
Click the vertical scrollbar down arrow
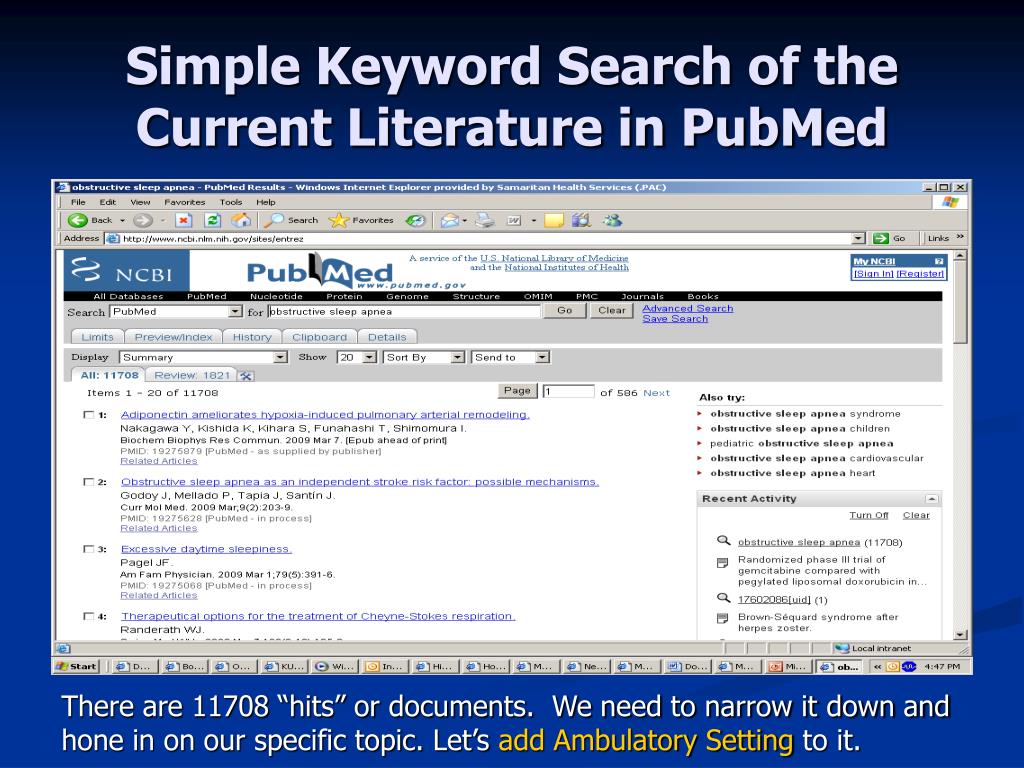click(x=959, y=634)
